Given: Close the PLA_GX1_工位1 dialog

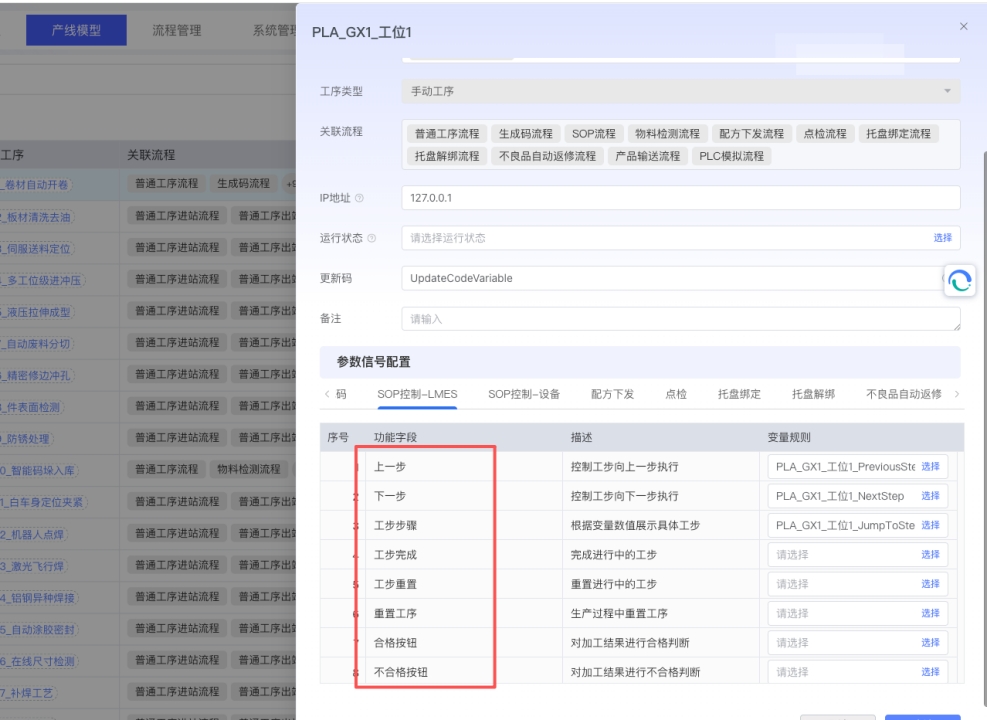Looking at the screenshot, I should 963,26.
